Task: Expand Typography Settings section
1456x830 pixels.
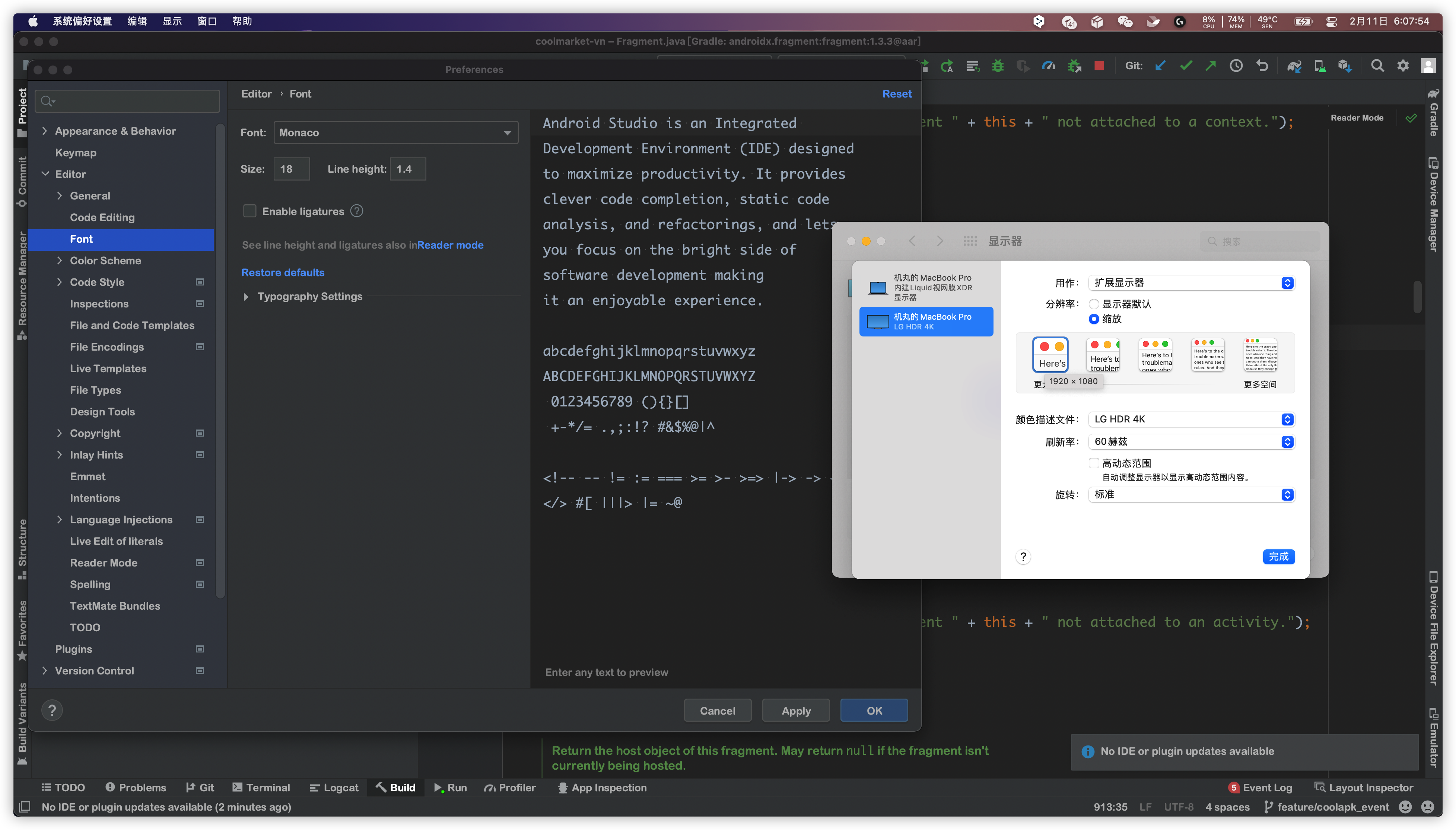Action: 246,296
